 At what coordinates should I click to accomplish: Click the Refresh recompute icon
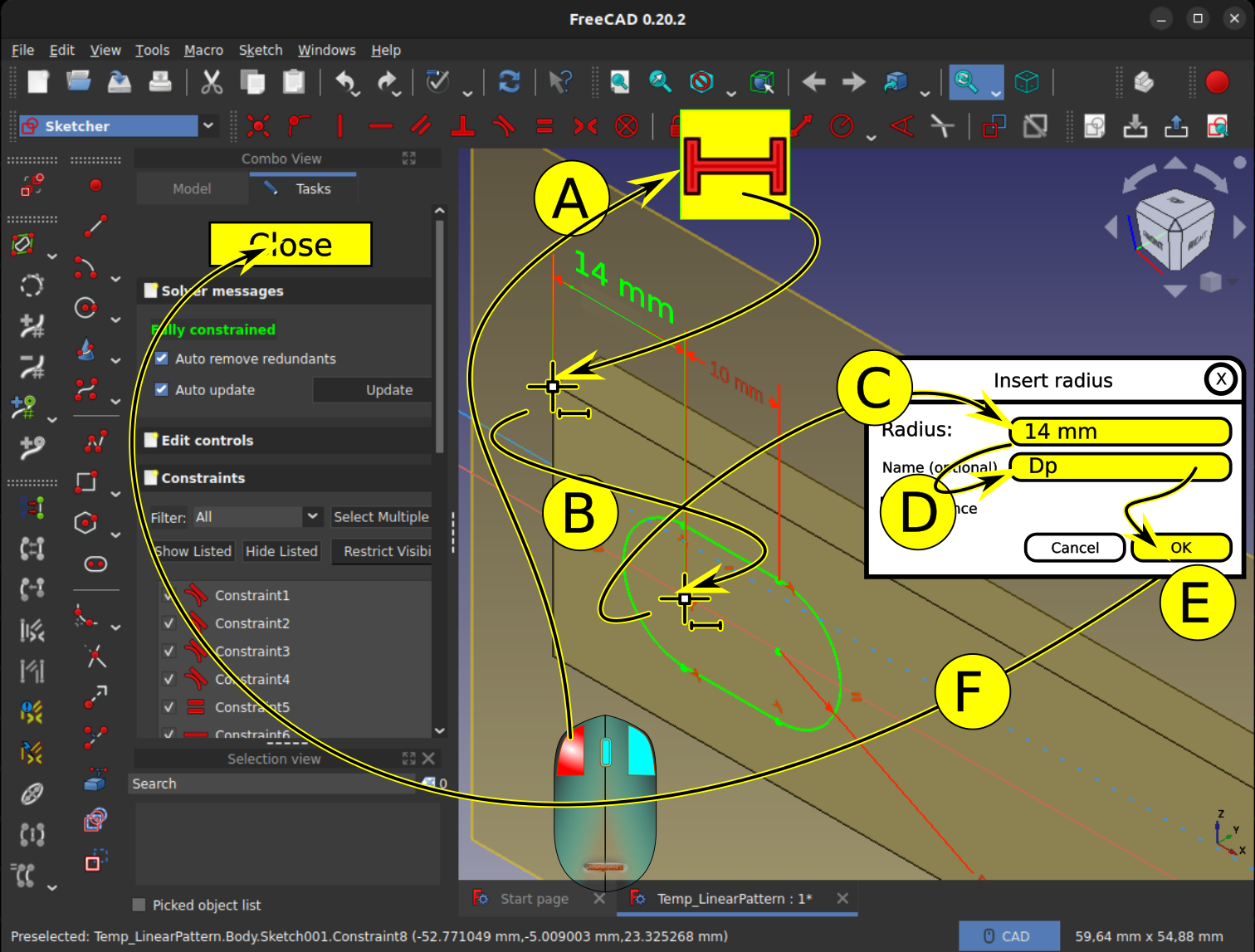509,81
